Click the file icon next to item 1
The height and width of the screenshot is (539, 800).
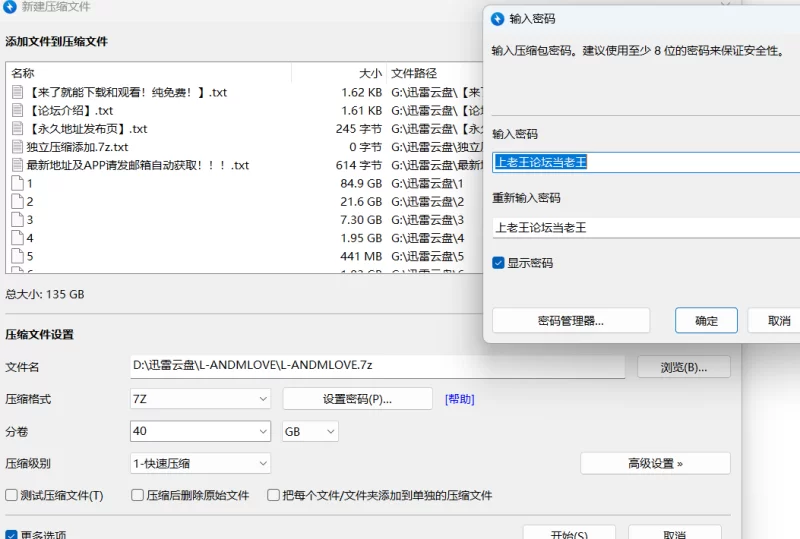click(17, 183)
